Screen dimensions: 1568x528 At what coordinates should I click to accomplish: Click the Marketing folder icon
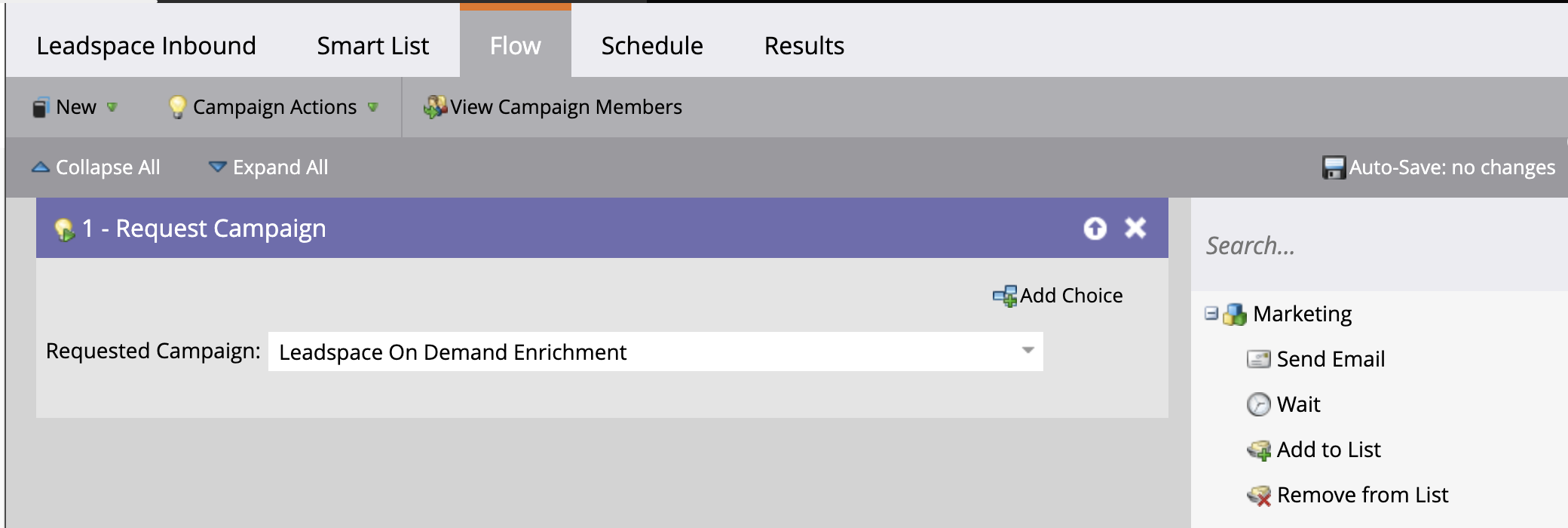point(1235,315)
